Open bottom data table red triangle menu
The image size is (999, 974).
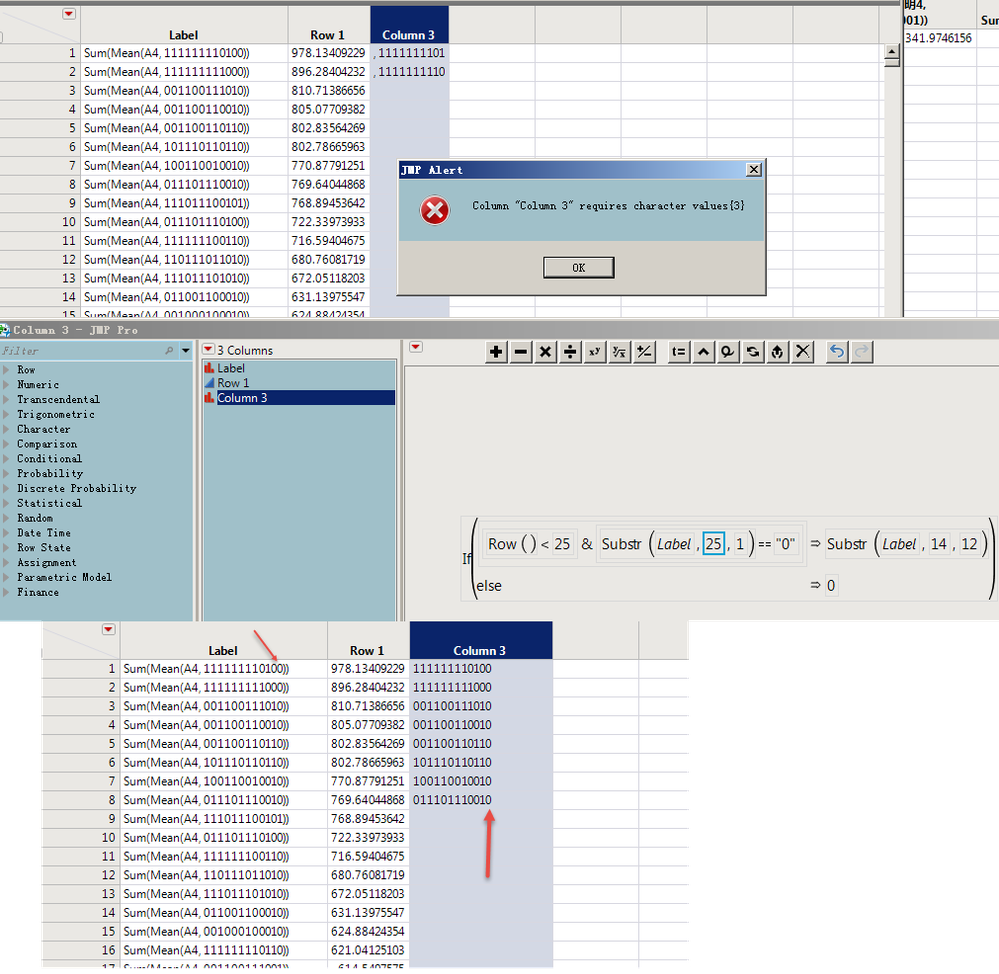[108, 629]
